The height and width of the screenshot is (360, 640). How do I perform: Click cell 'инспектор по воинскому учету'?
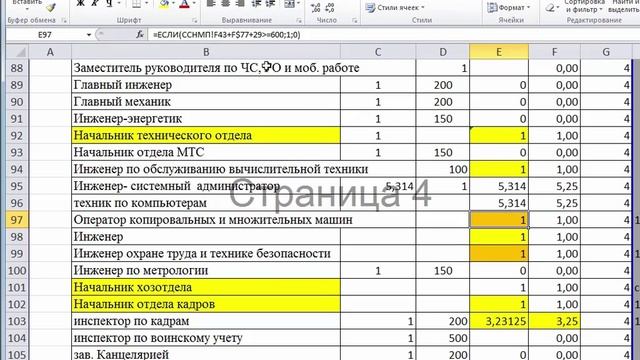206,338
